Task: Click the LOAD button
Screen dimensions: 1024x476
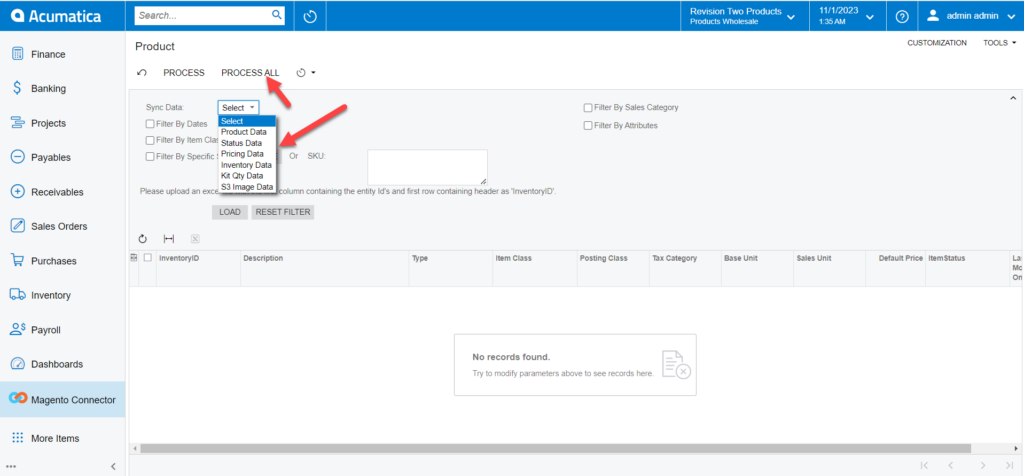Action: click(x=230, y=212)
